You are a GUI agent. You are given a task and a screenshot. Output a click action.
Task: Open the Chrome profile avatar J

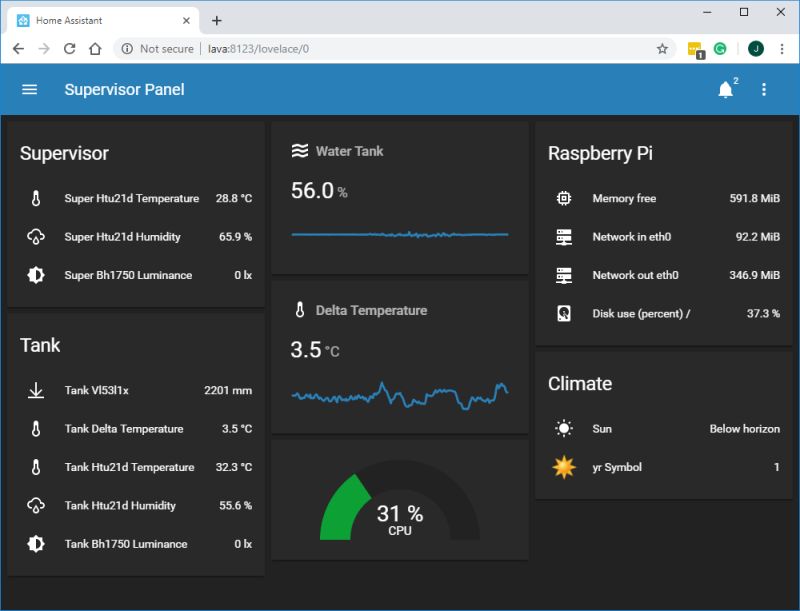756,49
